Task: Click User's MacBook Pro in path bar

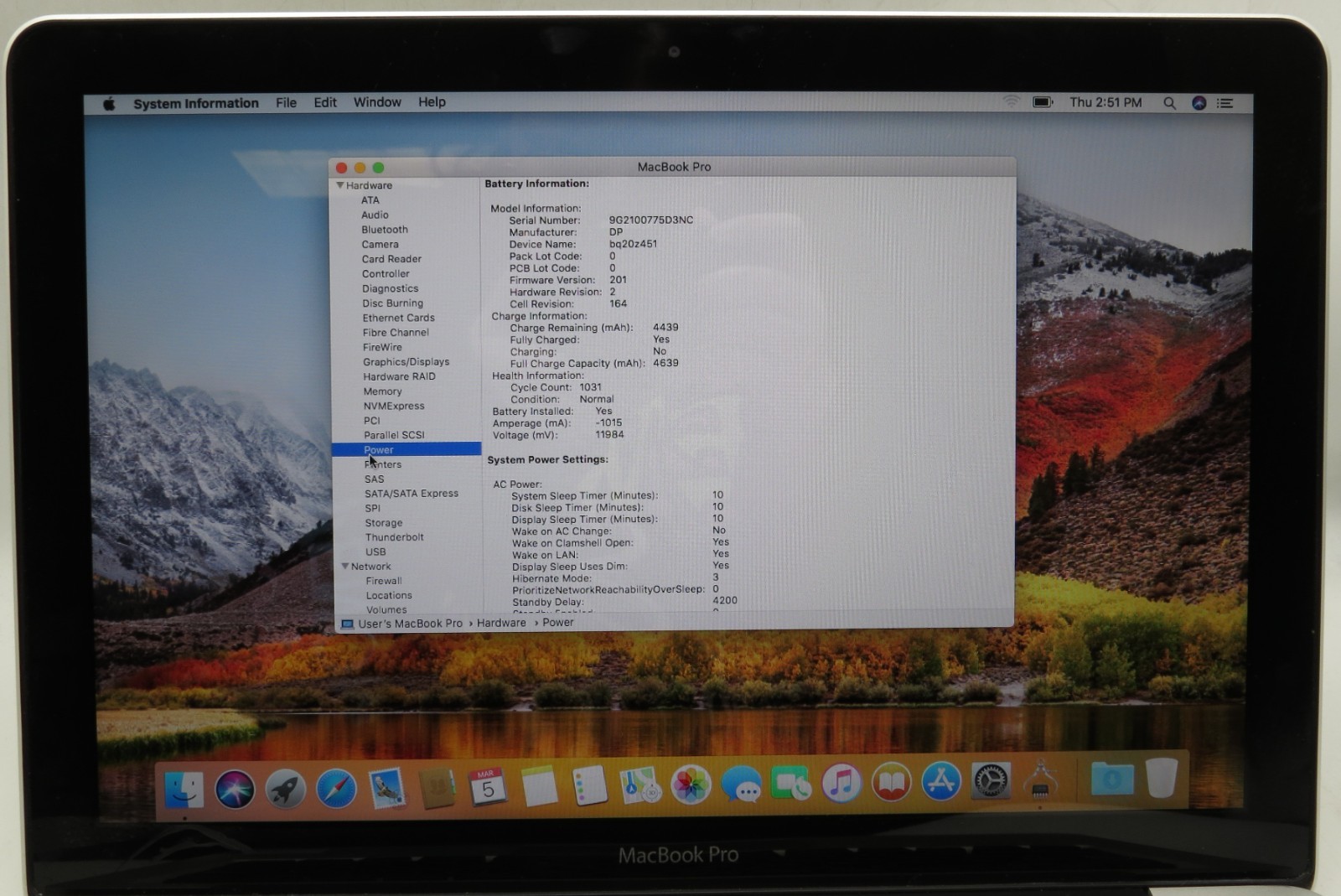Action: pos(410,624)
